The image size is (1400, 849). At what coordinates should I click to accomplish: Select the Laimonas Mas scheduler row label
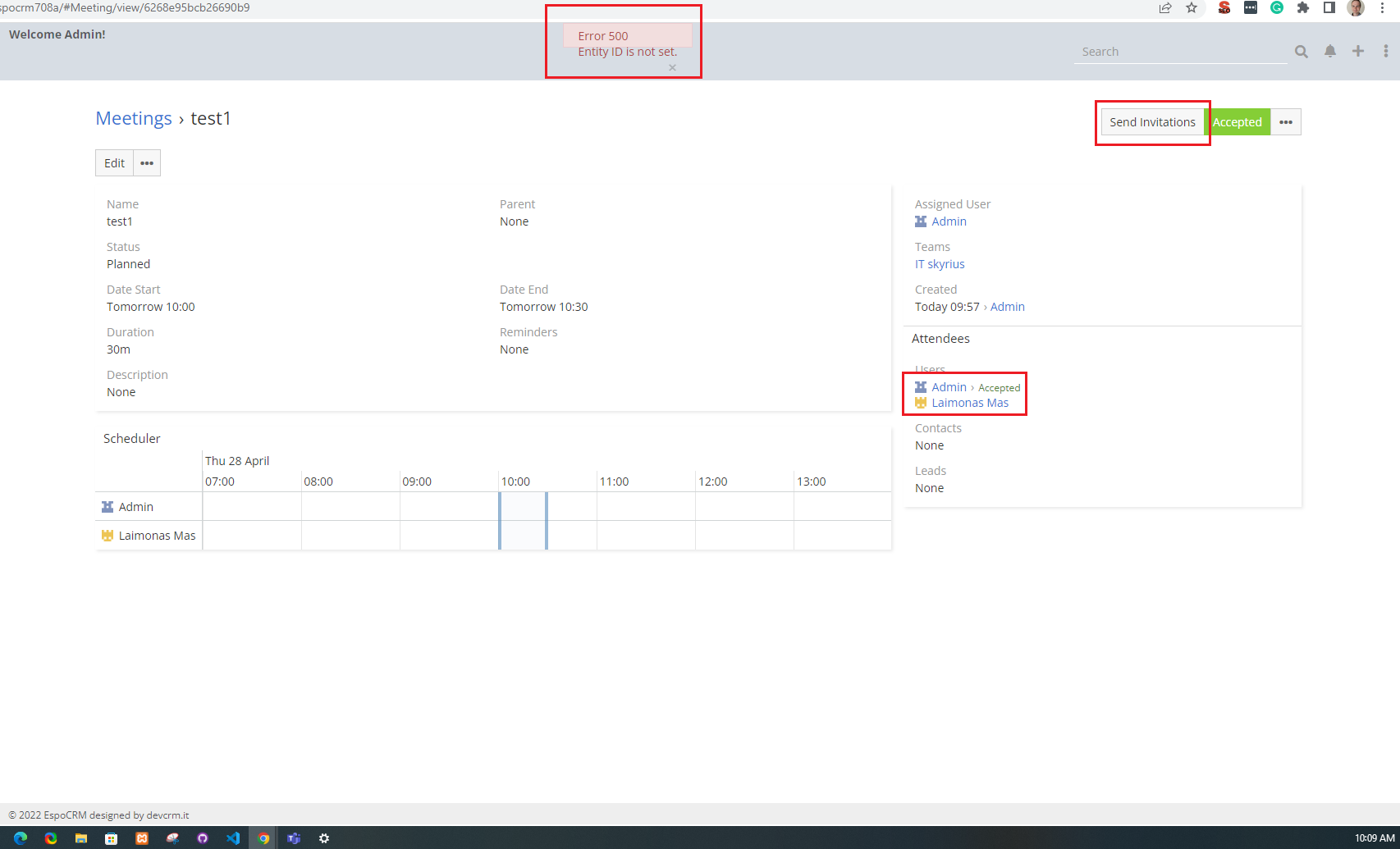click(157, 536)
